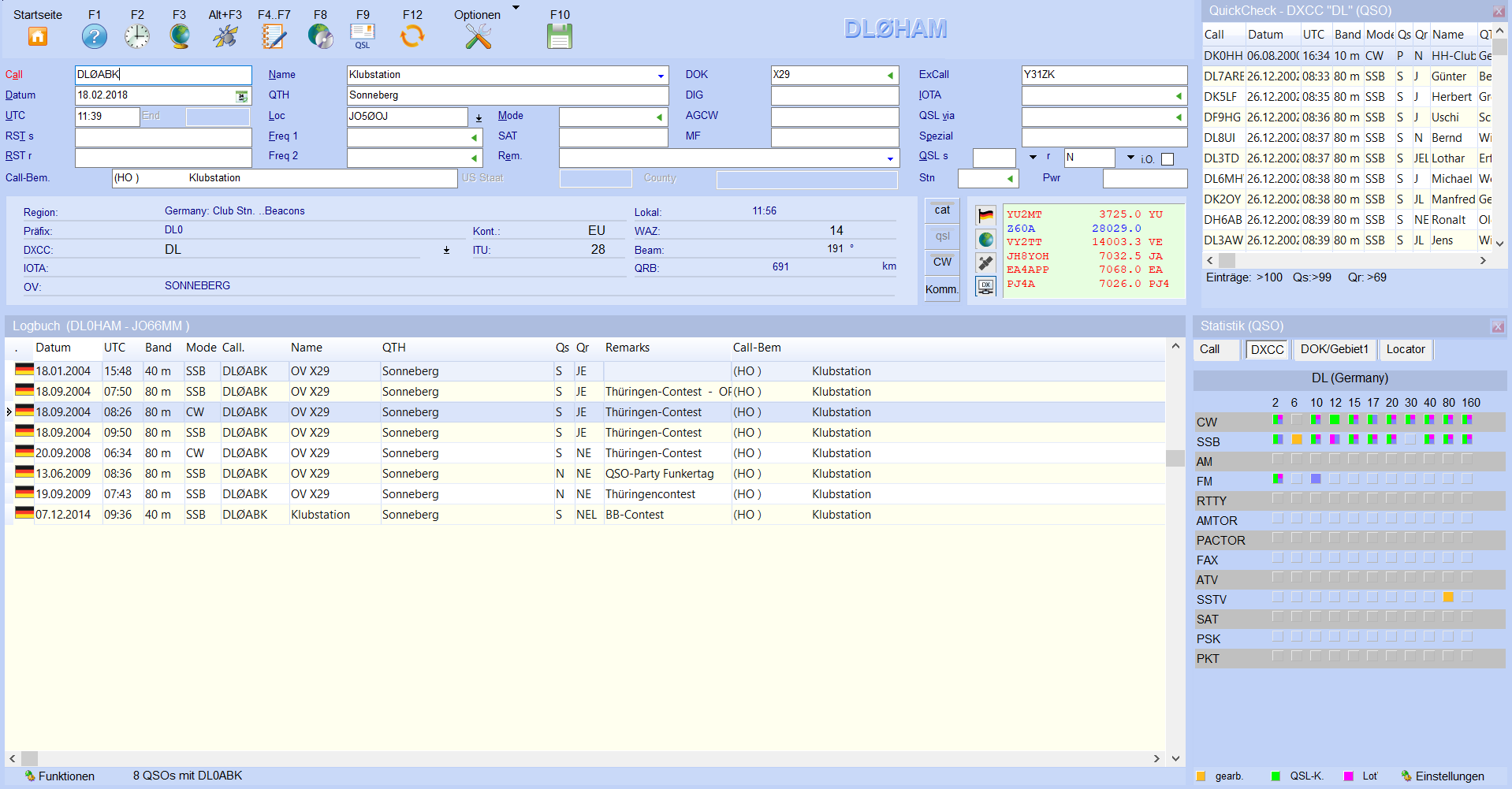This screenshot has width=1512, height=789.
Task: Click into the Call input field
Action: click(163, 75)
